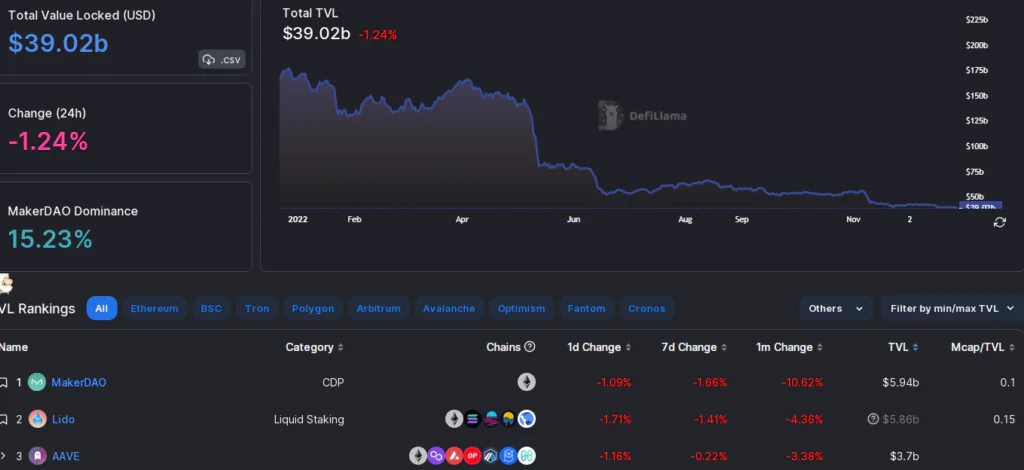Filter rankings by Cronos
This screenshot has height=470, width=1024.
point(647,308)
